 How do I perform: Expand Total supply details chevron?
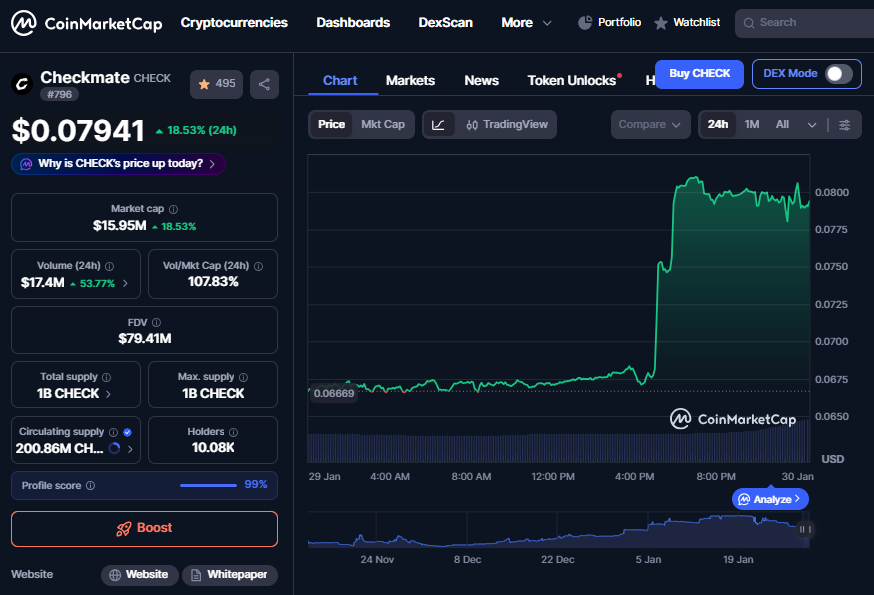108,394
